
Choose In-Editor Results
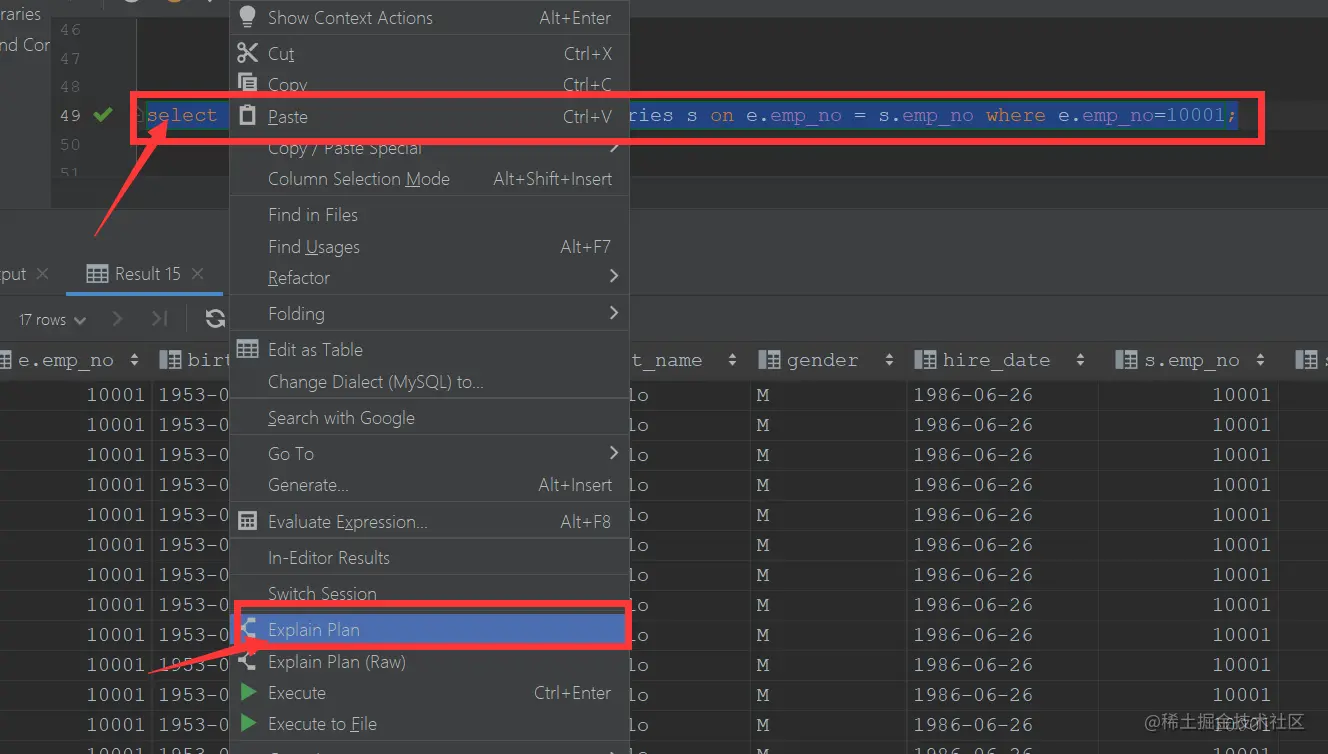429,557
